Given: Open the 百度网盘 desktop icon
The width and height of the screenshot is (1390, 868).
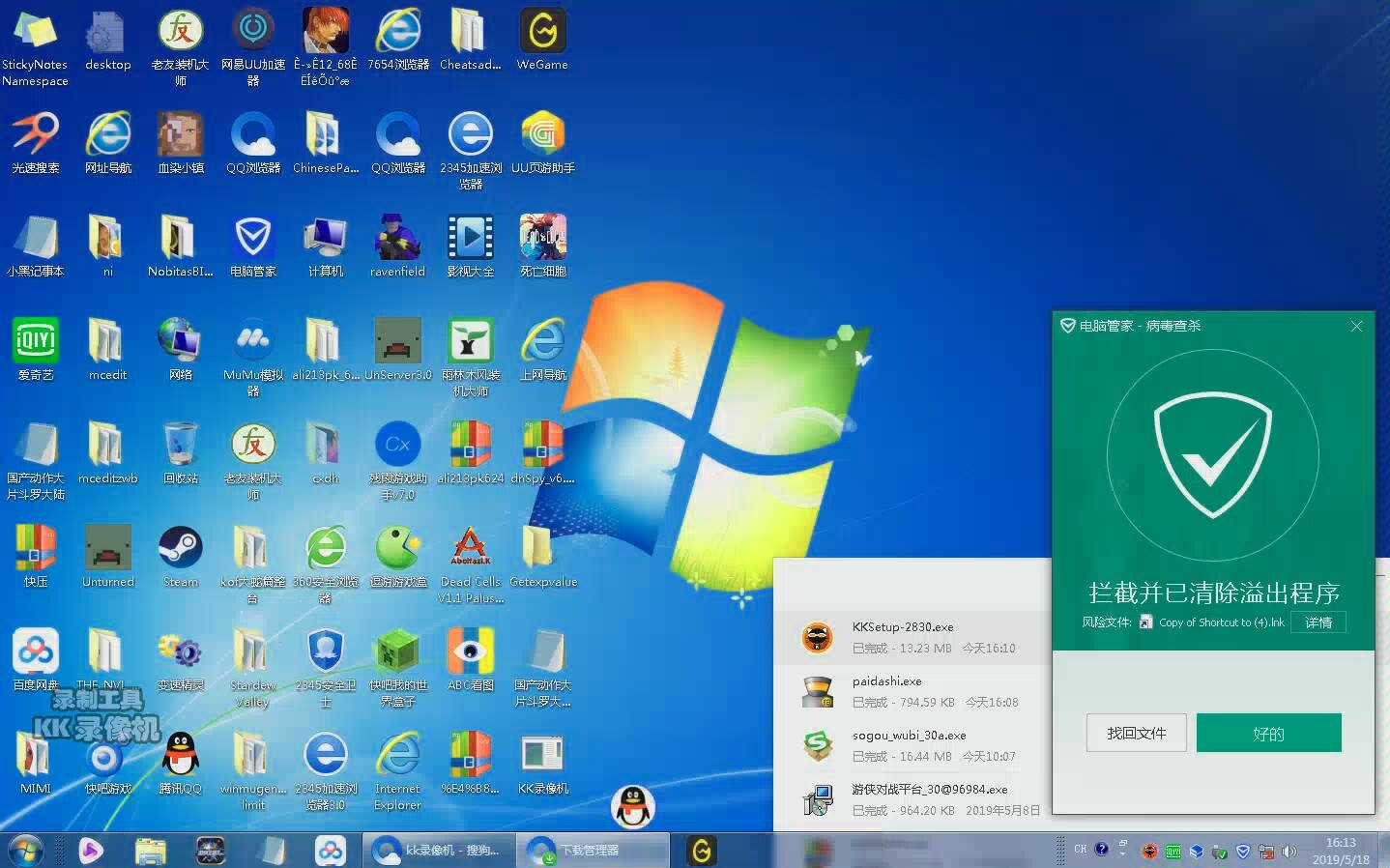Looking at the screenshot, I should click(x=36, y=659).
